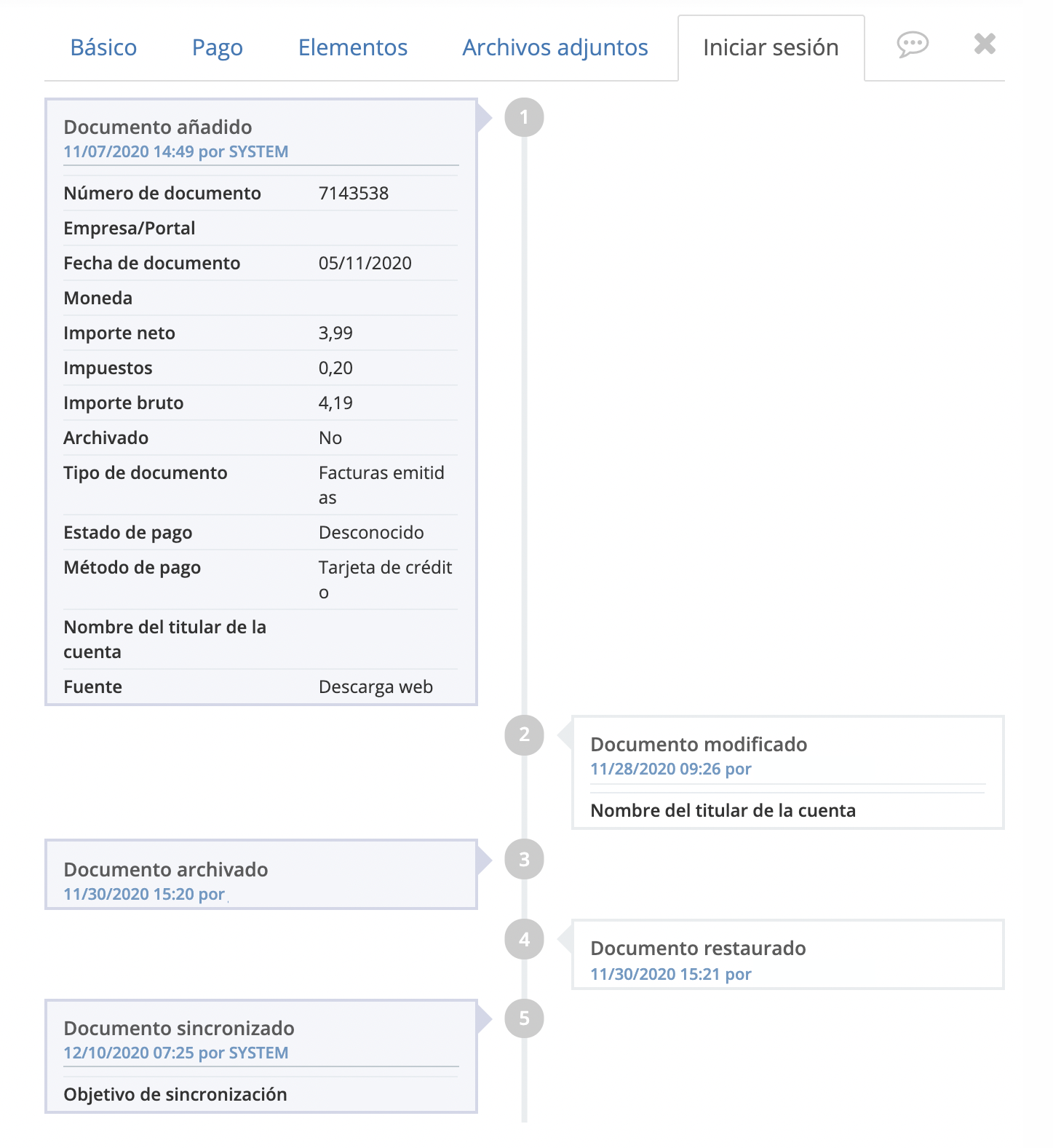Click the 'Importe bruto' label
Image resolution: width=1053 pixels, height=1148 pixels.
tap(124, 403)
